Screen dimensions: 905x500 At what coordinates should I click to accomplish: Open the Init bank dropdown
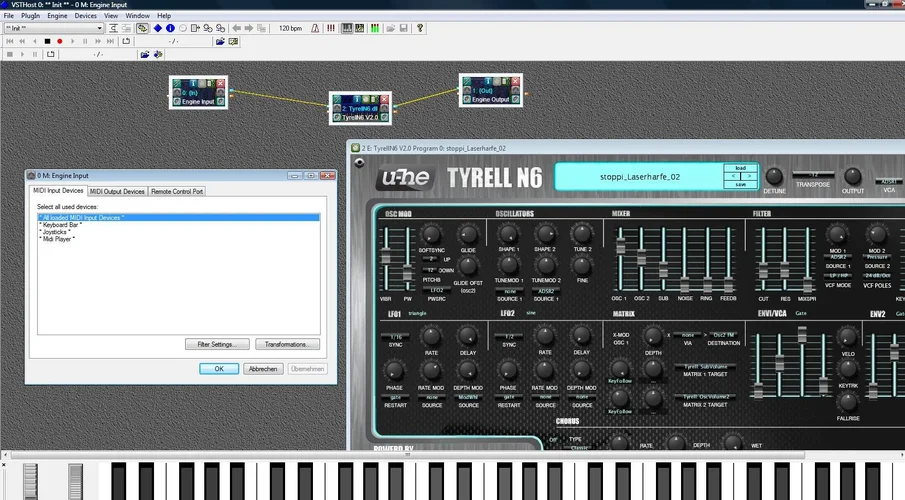tap(98, 28)
